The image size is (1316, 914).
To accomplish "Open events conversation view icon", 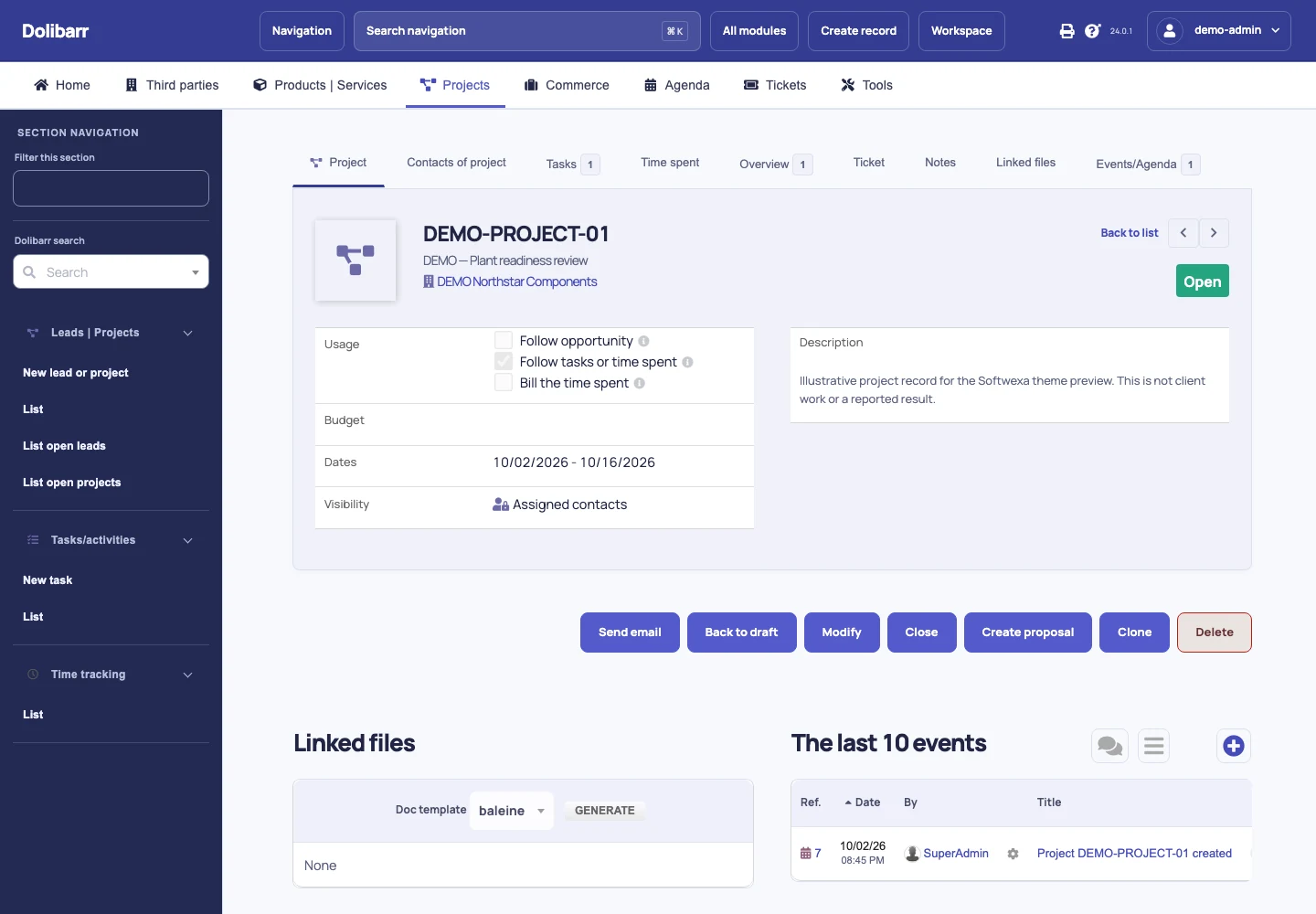I will pyautogui.click(x=1110, y=746).
